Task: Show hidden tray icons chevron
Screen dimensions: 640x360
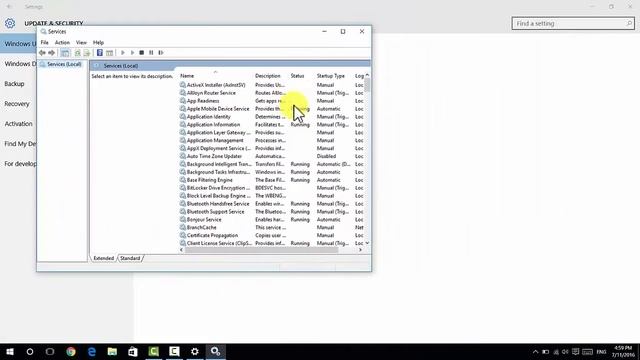Action: (536, 352)
